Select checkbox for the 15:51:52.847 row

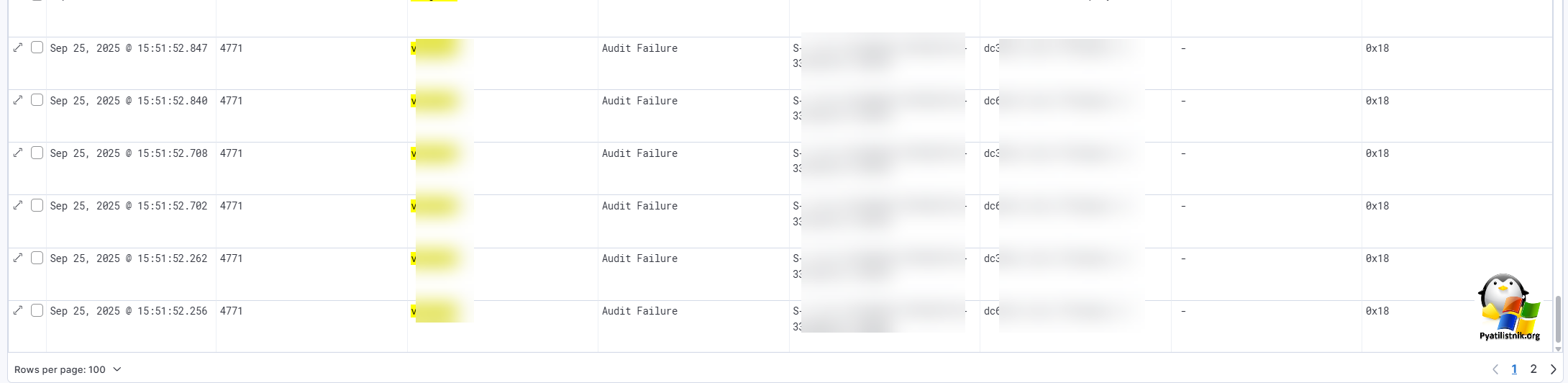click(37, 48)
